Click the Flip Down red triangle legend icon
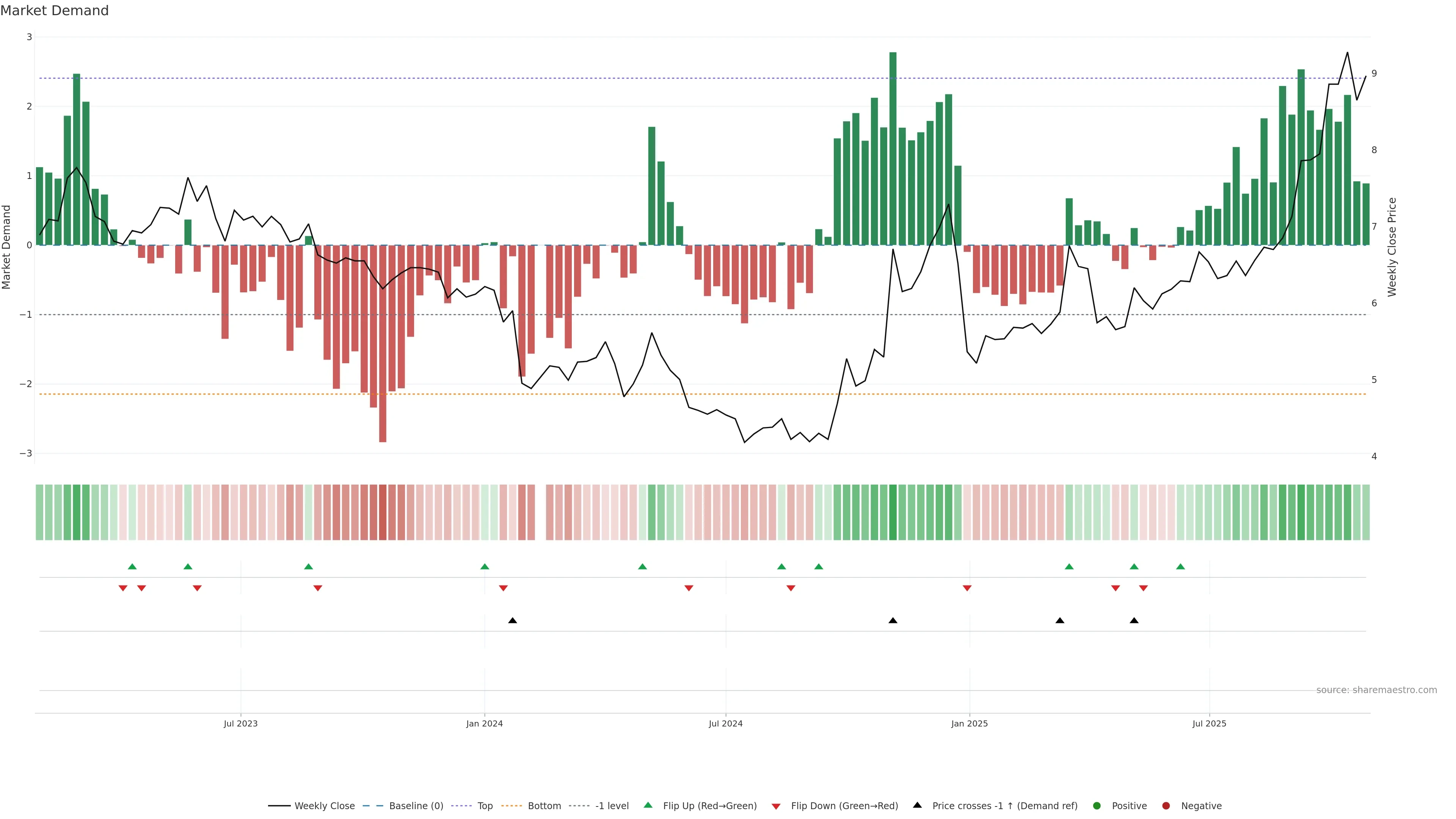The height and width of the screenshot is (819, 1456). 776,806
